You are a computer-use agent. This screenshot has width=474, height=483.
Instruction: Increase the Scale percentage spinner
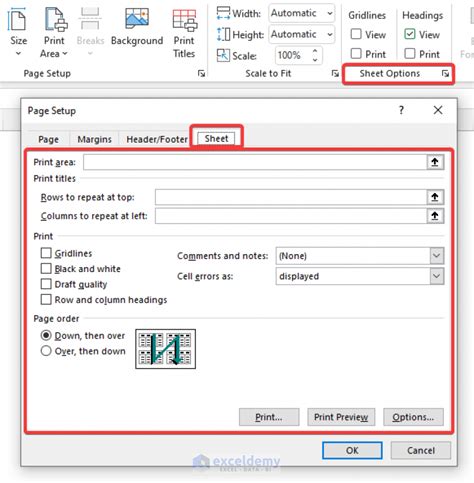(x=315, y=51)
